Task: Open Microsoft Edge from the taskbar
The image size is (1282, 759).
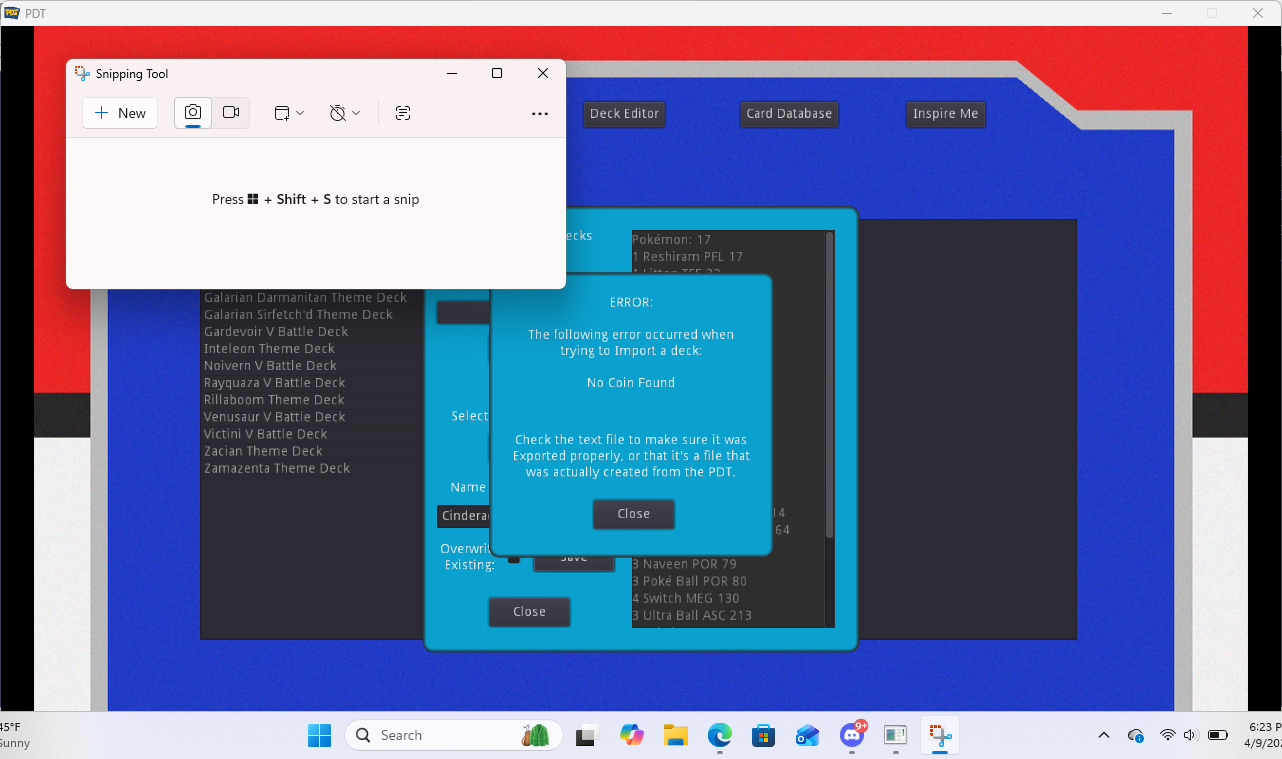Action: coord(720,735)
